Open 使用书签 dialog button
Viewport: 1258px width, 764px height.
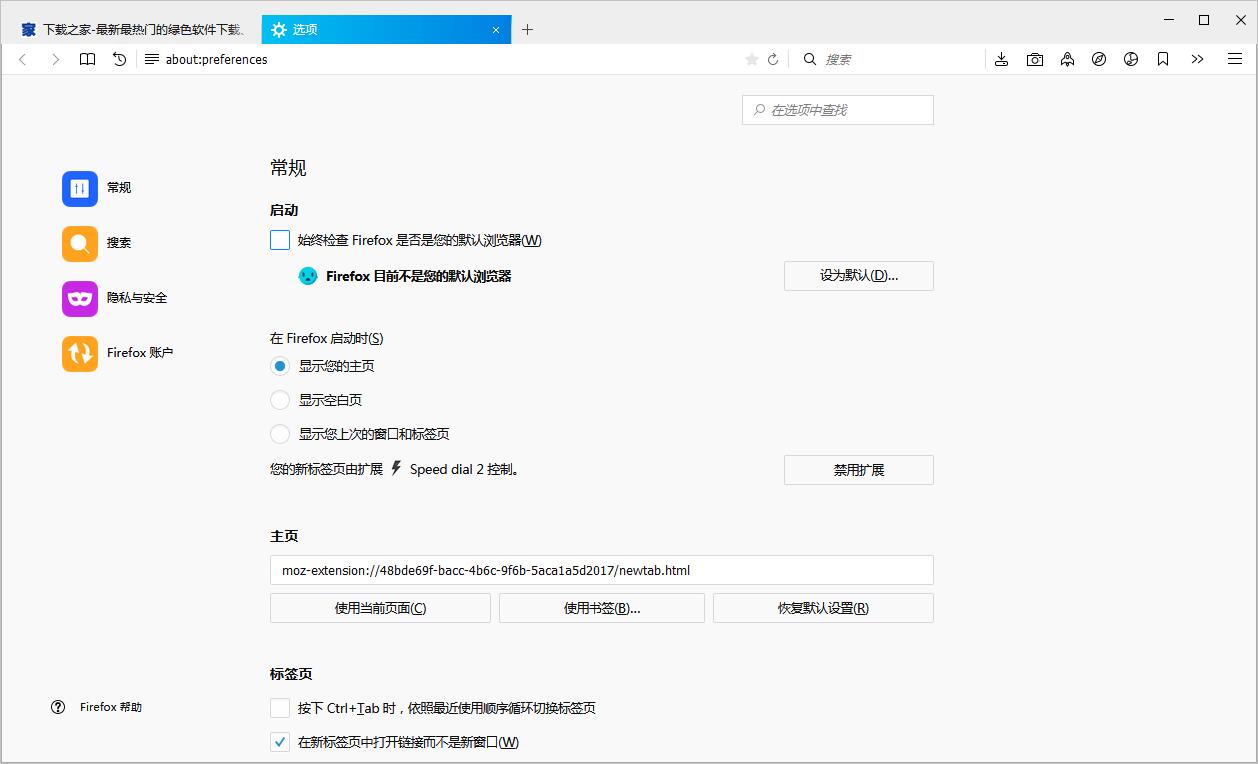coord(601,607)
